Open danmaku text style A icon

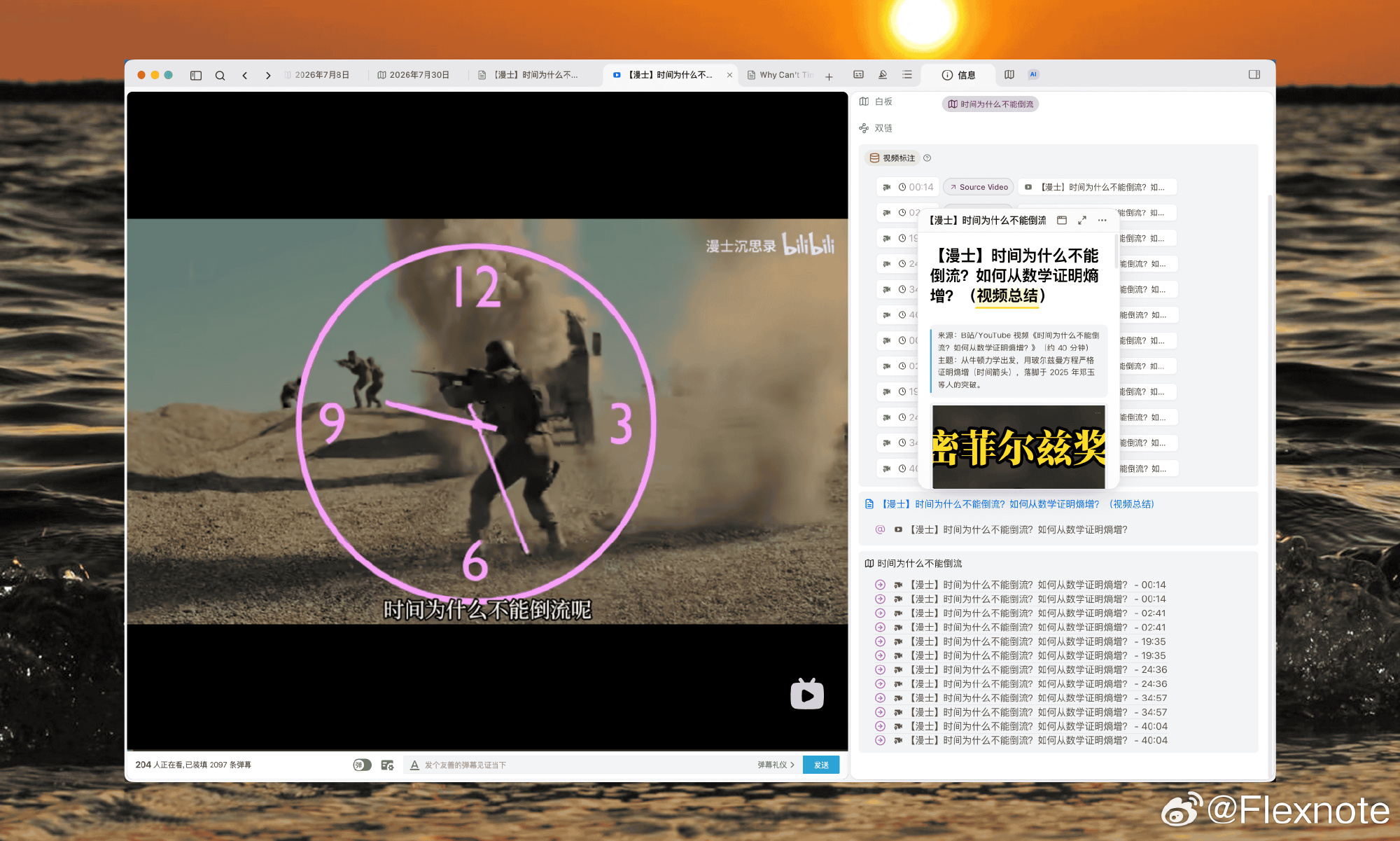414,765
